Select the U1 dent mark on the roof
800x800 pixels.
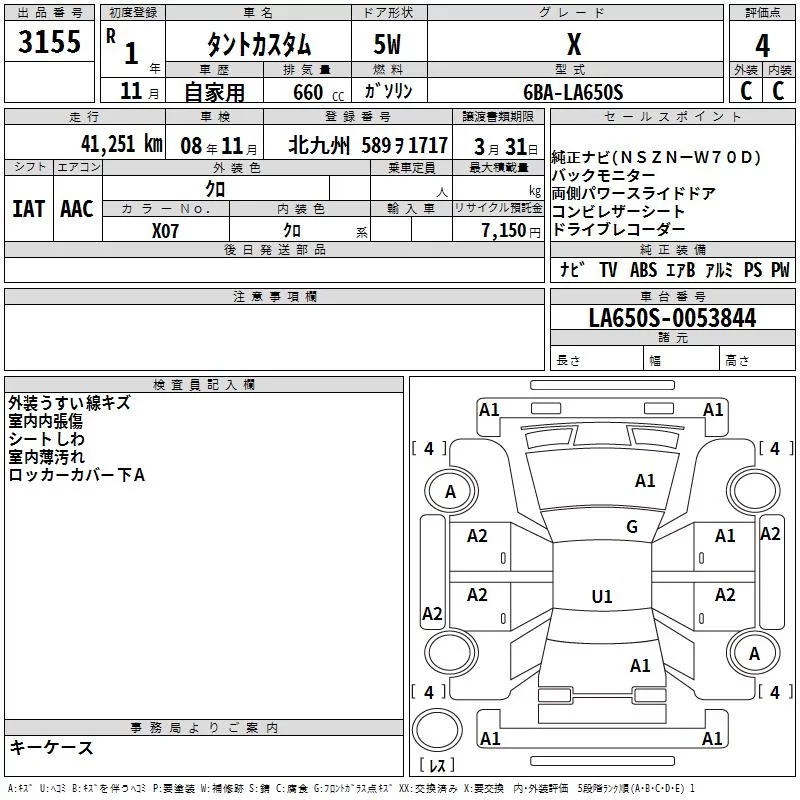click(602, 596)
